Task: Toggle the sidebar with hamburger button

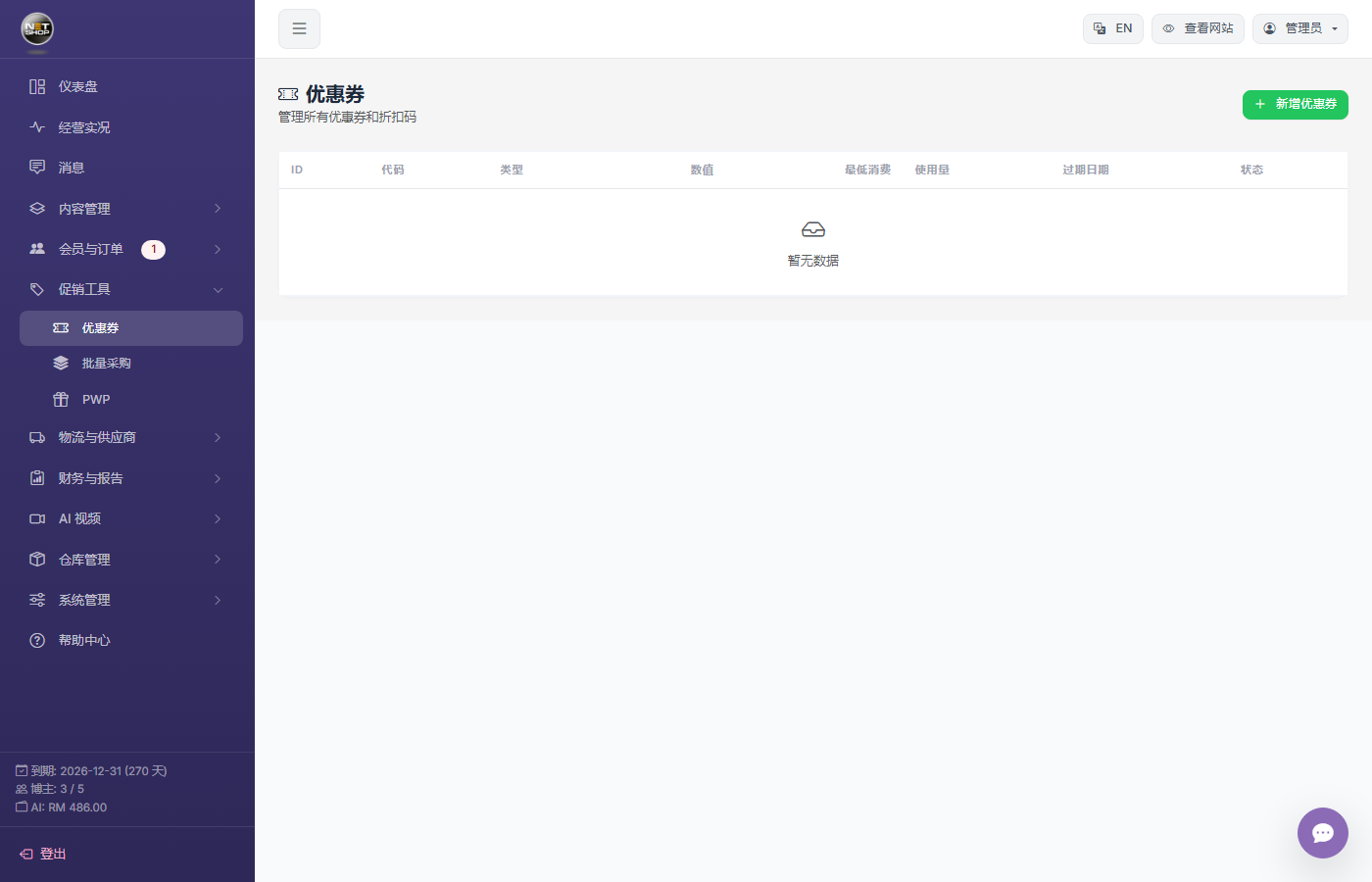Action: [299, 28]
